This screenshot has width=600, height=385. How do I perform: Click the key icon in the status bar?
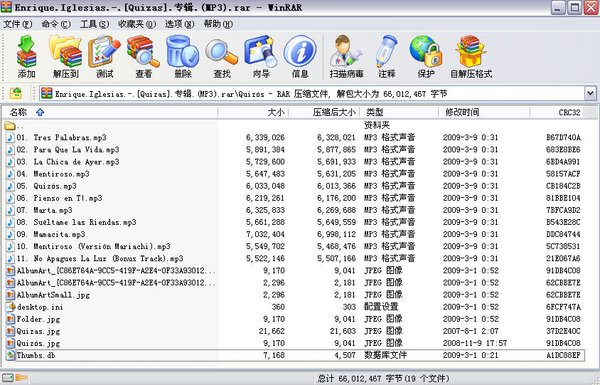coord(21,378)
